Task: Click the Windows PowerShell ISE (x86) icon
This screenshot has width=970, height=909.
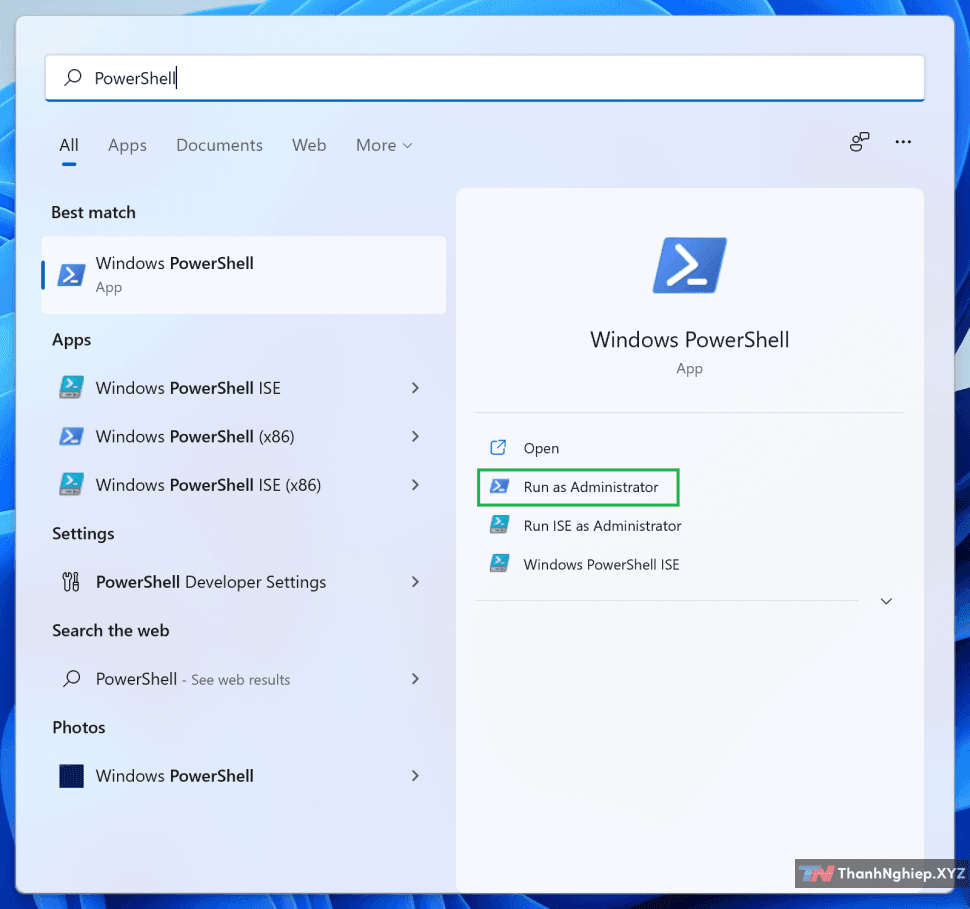Action: [71, 485]
